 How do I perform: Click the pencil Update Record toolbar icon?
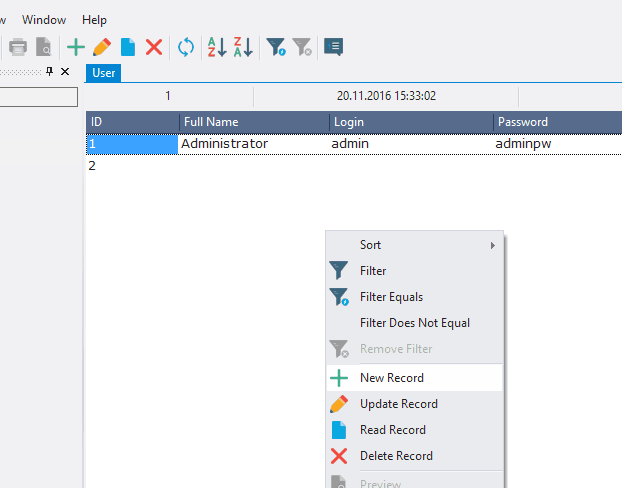[101, 47]
